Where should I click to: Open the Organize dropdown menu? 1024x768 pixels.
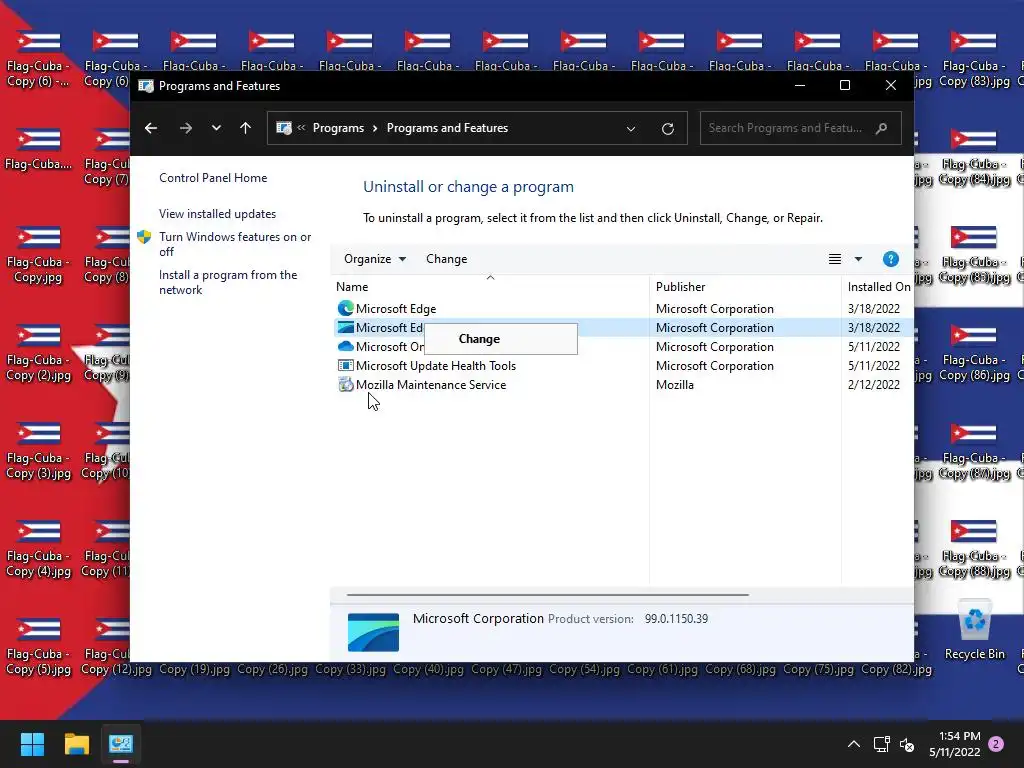coord(375,259)
